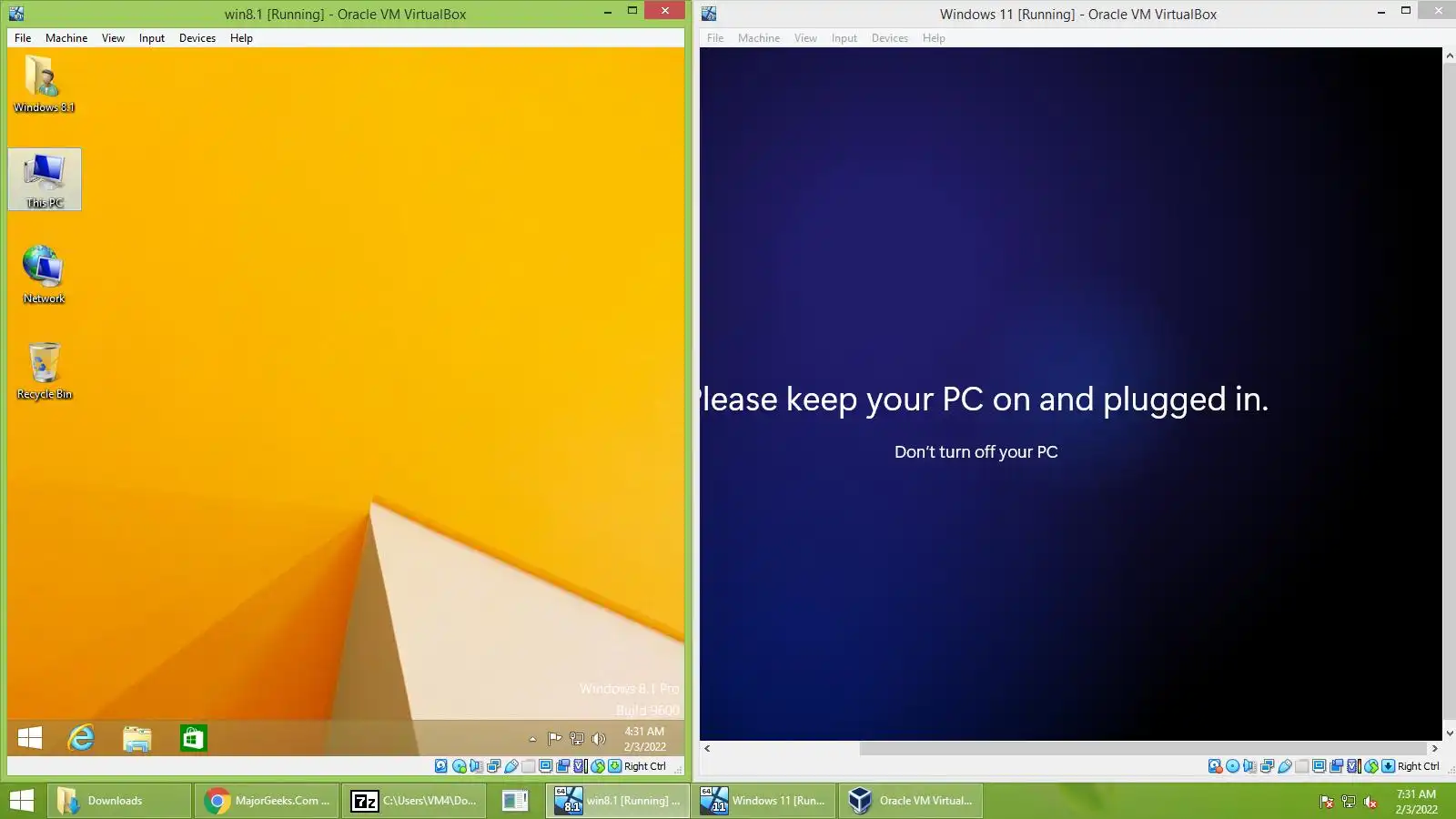Open File Explorer on the win8.1 guest taskbar
The image size is (1456, 819).
tap(137, 738)
